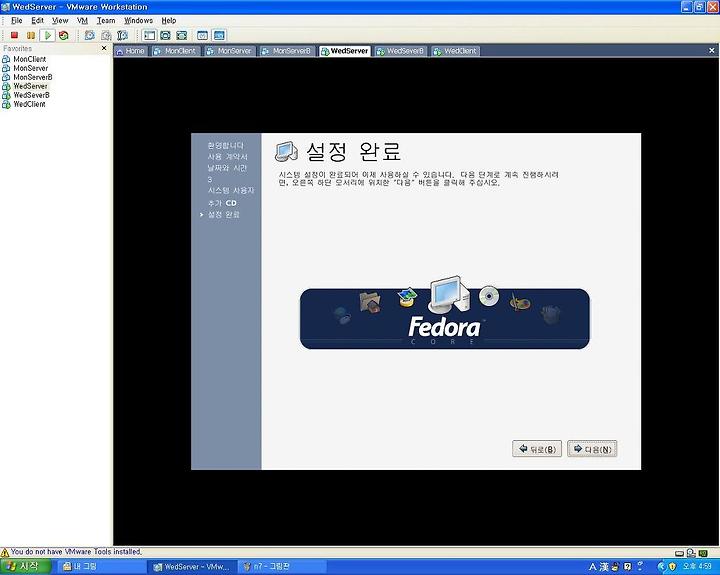720x575 pixels.
Task: Click the hard disk status bar icon
Action: click(x=679, y=553)
